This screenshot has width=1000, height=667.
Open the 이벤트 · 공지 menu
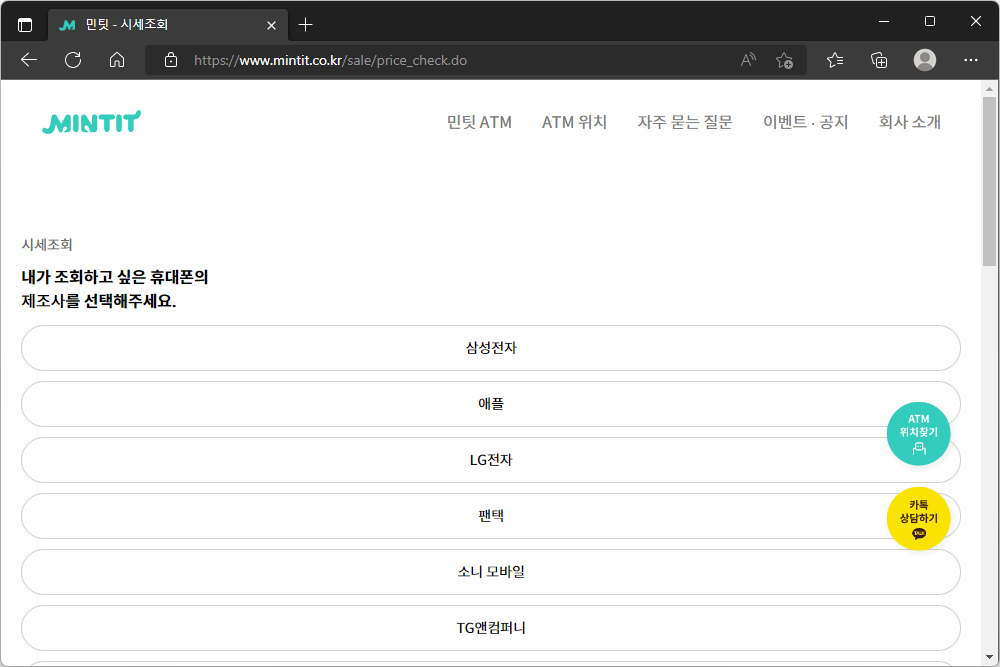[805, 122]
